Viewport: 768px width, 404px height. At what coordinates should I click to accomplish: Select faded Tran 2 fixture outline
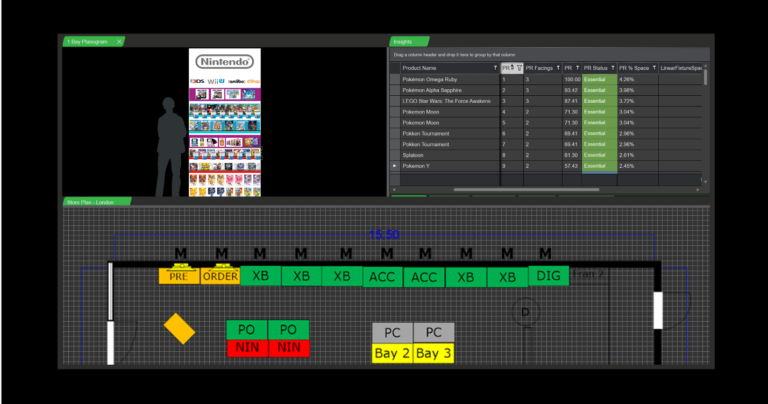click(589, 275)
